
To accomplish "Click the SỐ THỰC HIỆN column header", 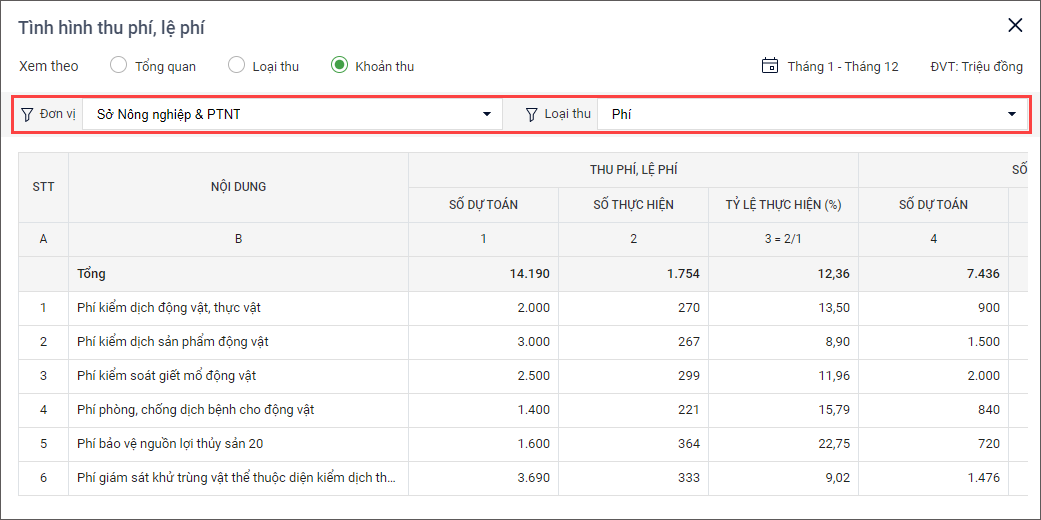I will click(x=633, y=205).
